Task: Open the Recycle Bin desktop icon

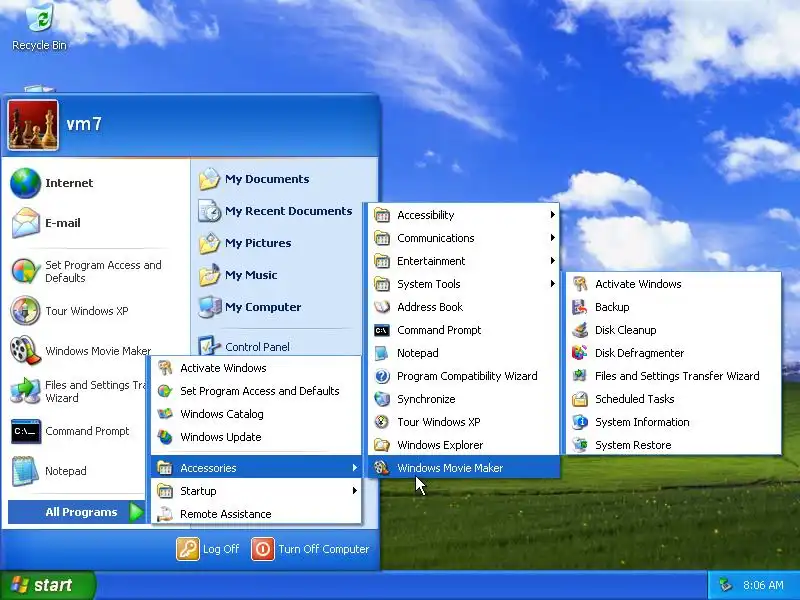Action: click(39, 27)
